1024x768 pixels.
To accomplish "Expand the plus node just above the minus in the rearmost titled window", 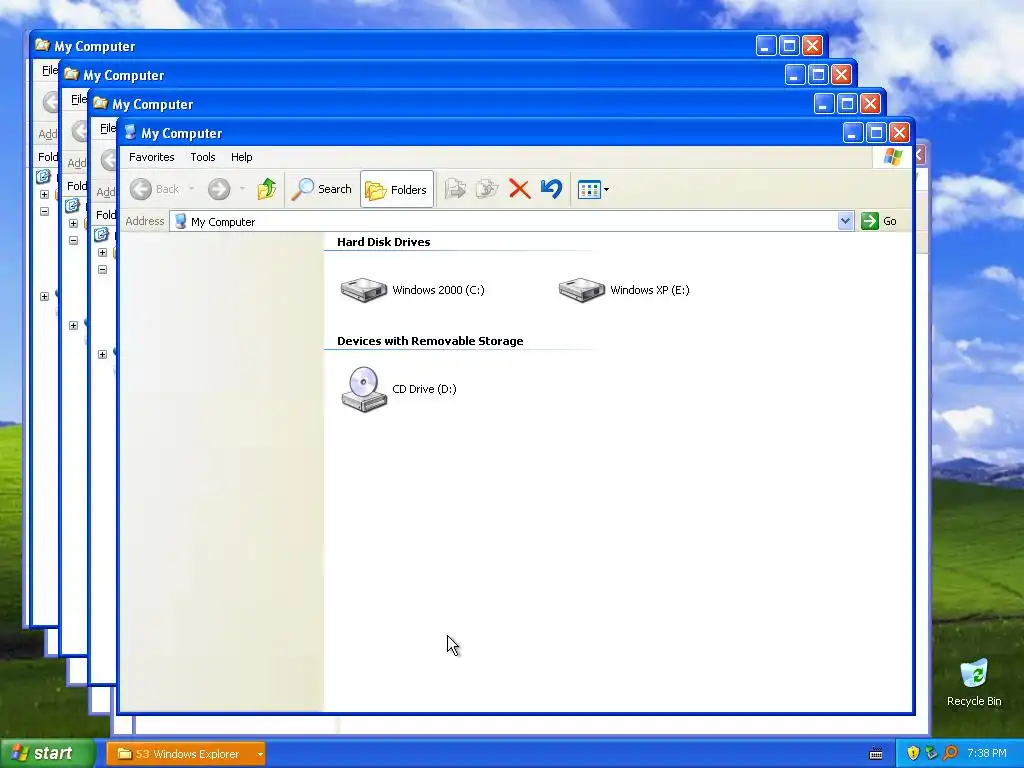I will [x=44, y=194].
